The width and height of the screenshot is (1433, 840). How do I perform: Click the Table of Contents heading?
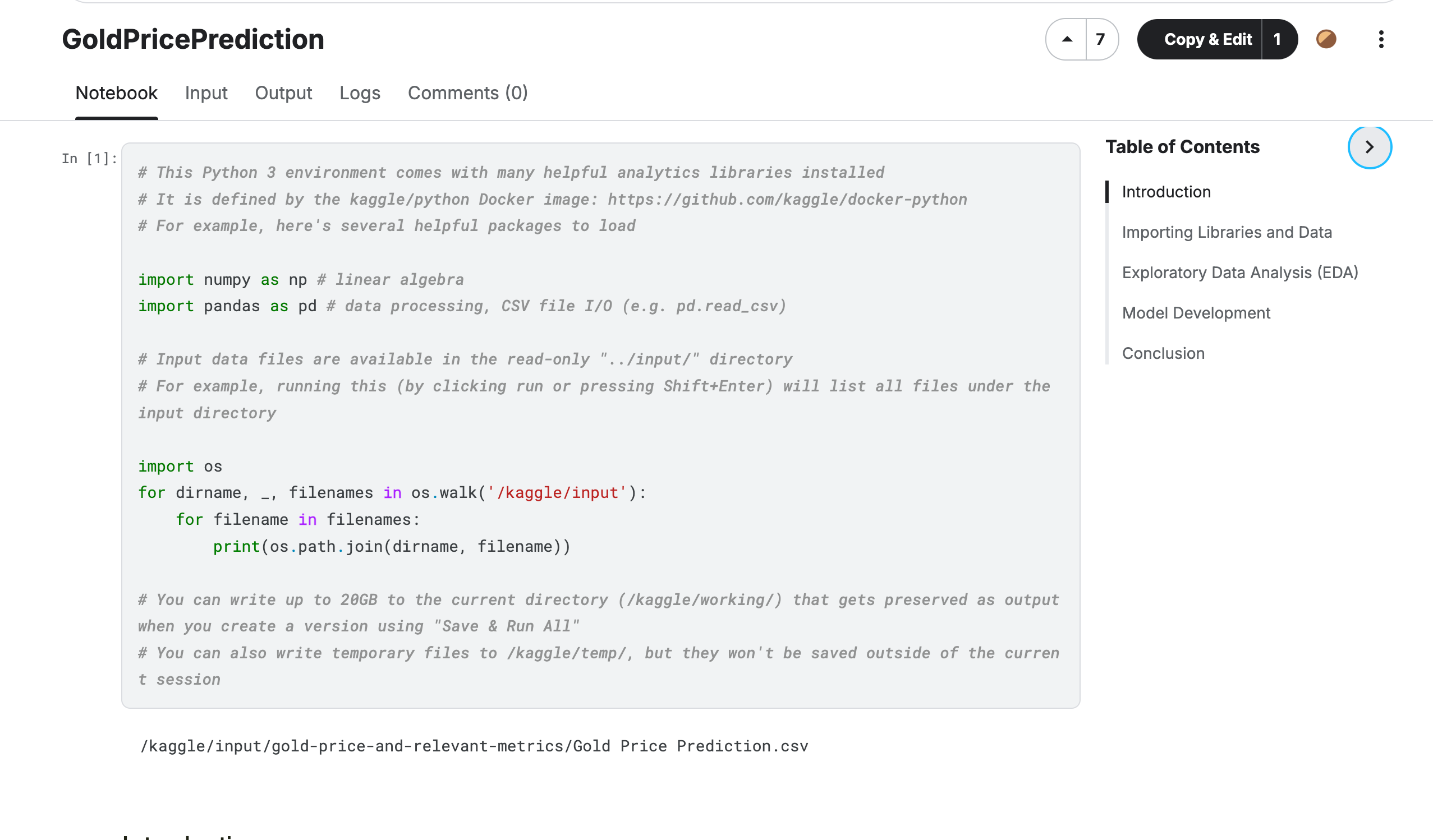1182,146
